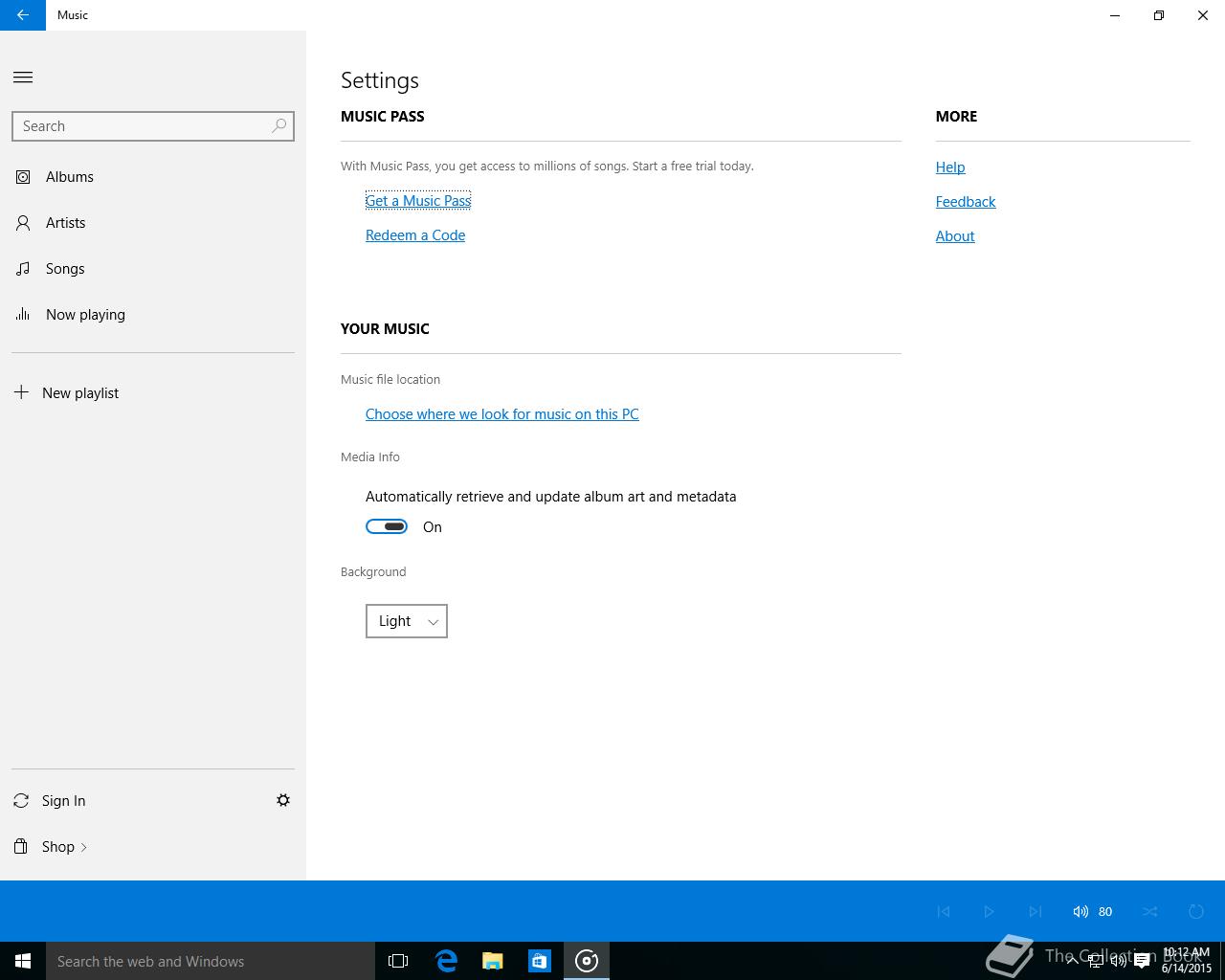Click the Settings heading

[x=380, y=80]
